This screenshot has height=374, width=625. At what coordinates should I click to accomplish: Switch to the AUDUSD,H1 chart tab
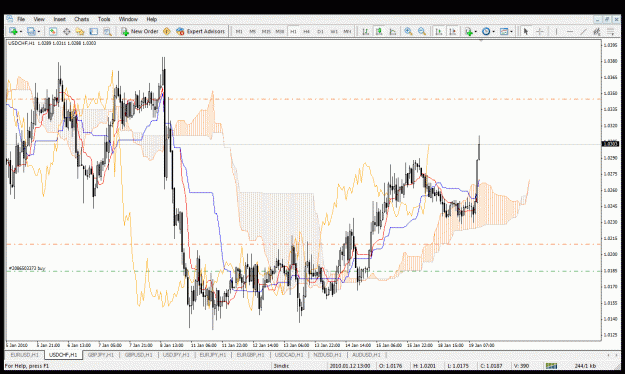click(x=366, y=355)
